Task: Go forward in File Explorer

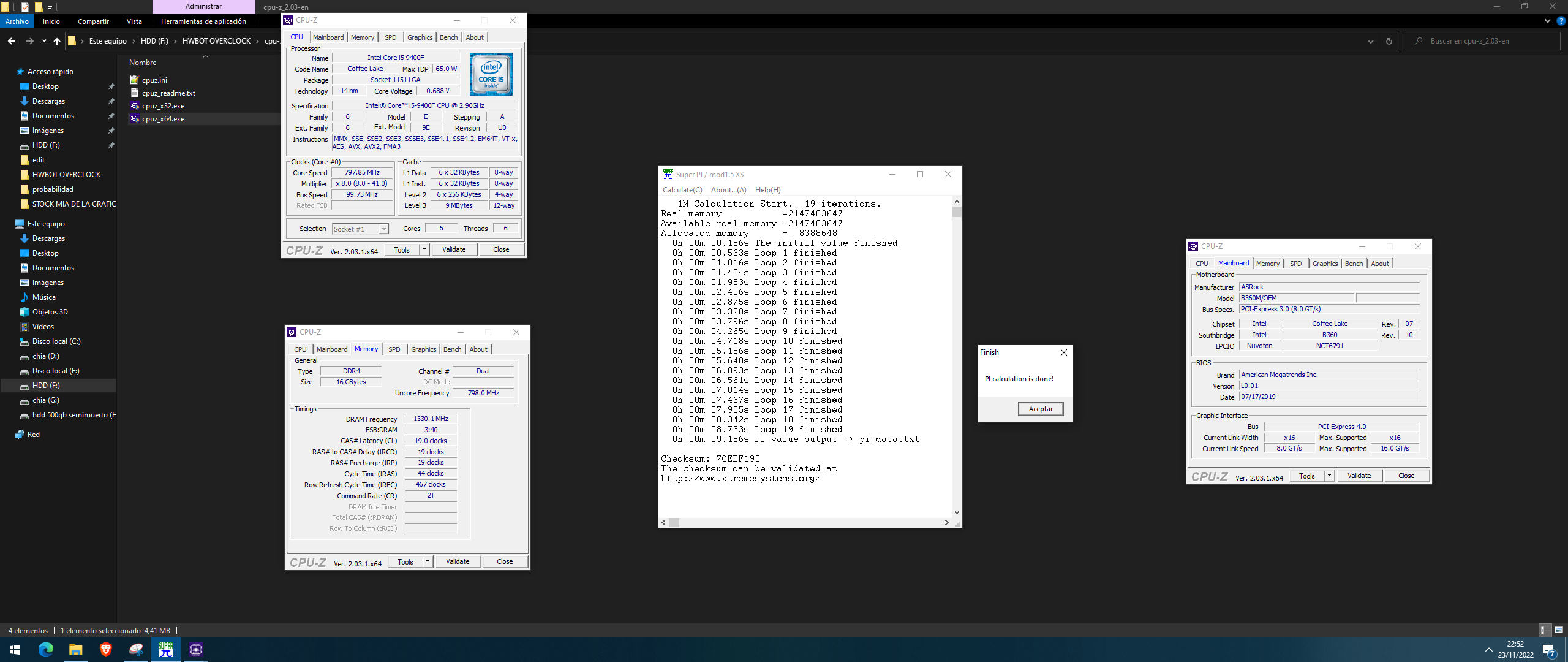Action: click(29, 41)
